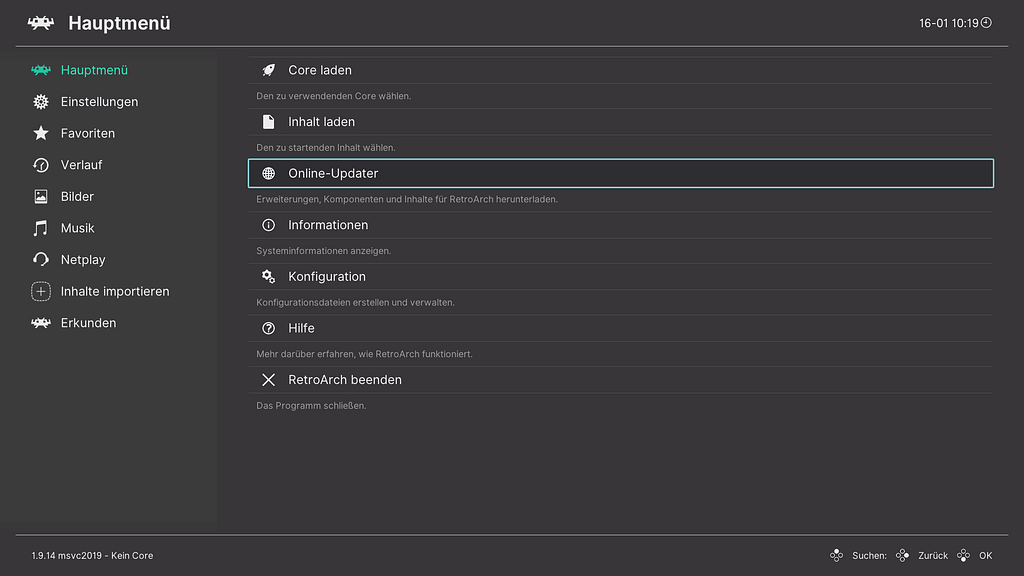Click the clock icon next to the time
This screenshot has width=1024, height=576.
point(986,22)
